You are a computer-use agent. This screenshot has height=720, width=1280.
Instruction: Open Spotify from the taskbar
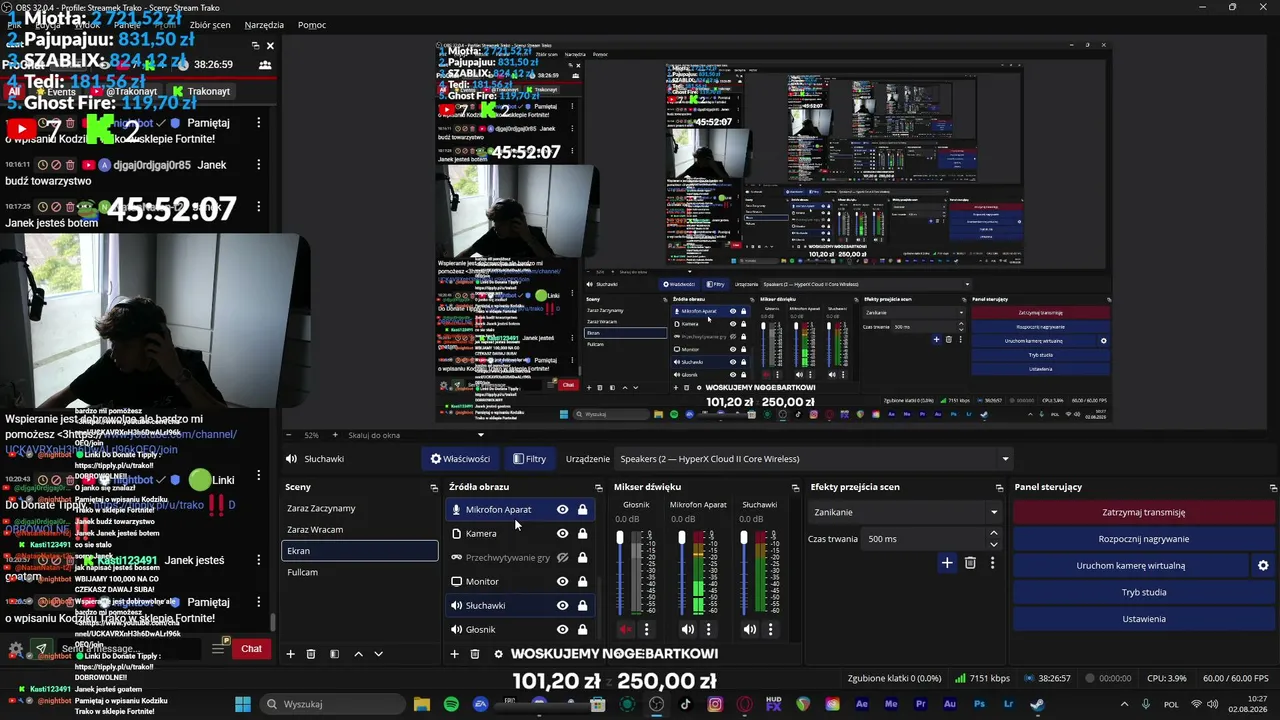tap(451, 704)
